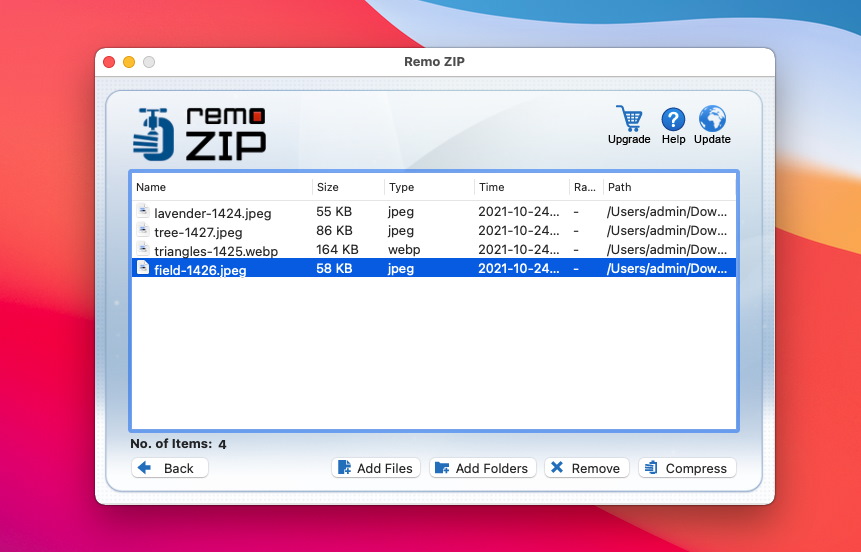Remove the selected file with Remove
Image resolution: width=861 pixels, height=552 pixels.
pos(586,468)
